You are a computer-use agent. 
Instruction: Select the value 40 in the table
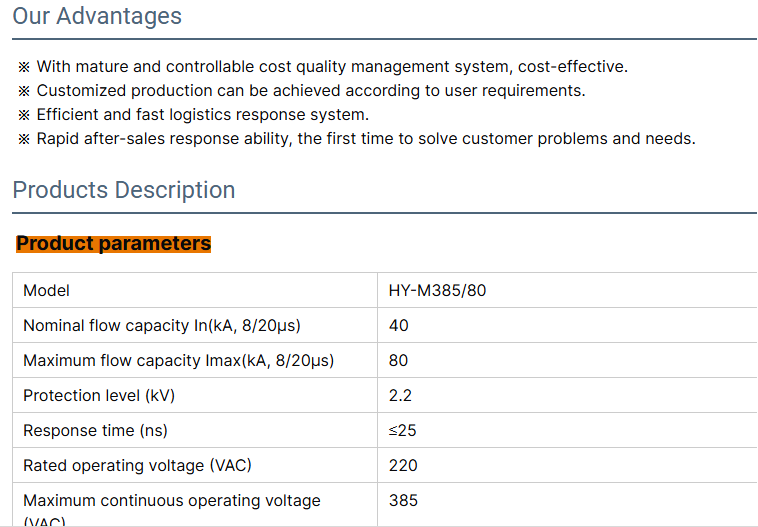(x=399, y=326)
